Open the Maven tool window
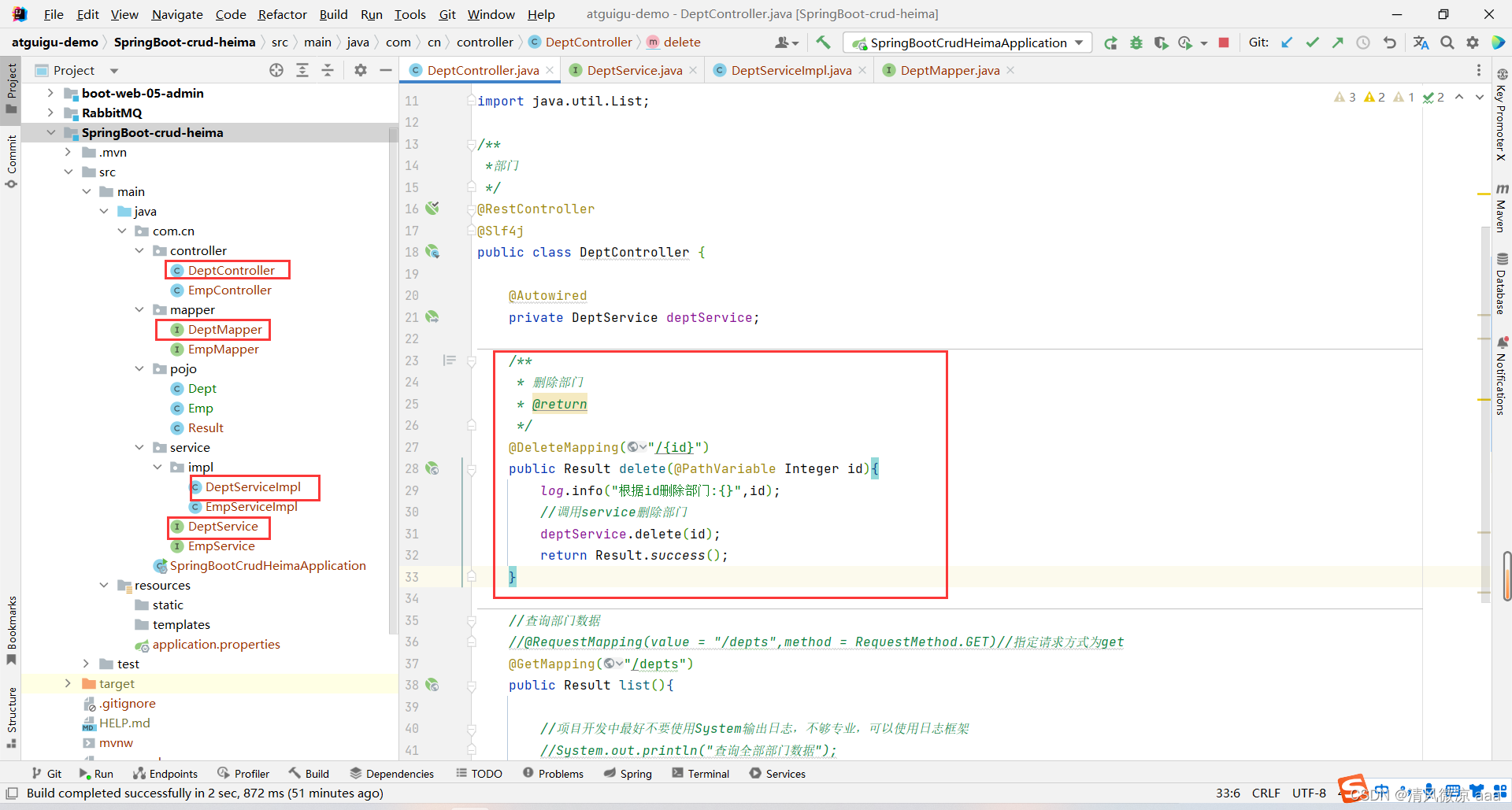Viewport: 1512px width, 810px height. tap(1502, 208)
